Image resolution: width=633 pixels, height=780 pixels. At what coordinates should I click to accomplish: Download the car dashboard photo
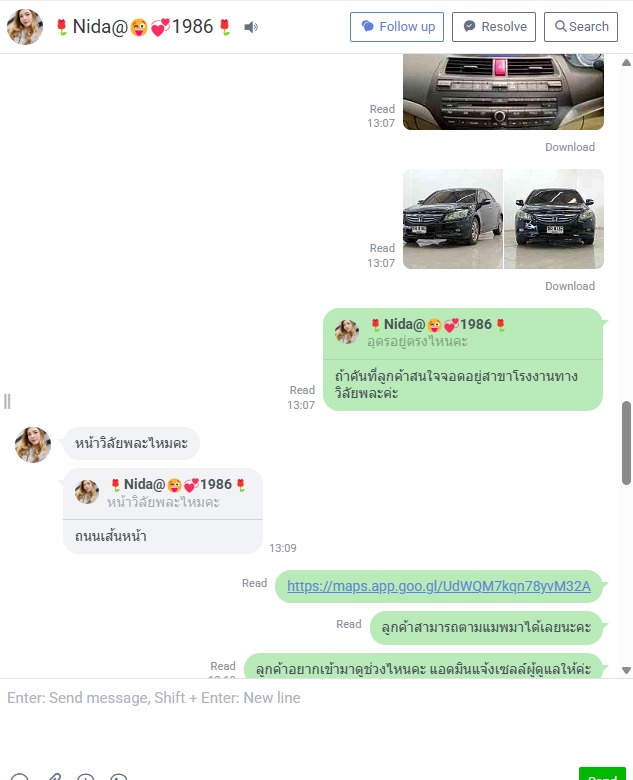pos(570,147)
